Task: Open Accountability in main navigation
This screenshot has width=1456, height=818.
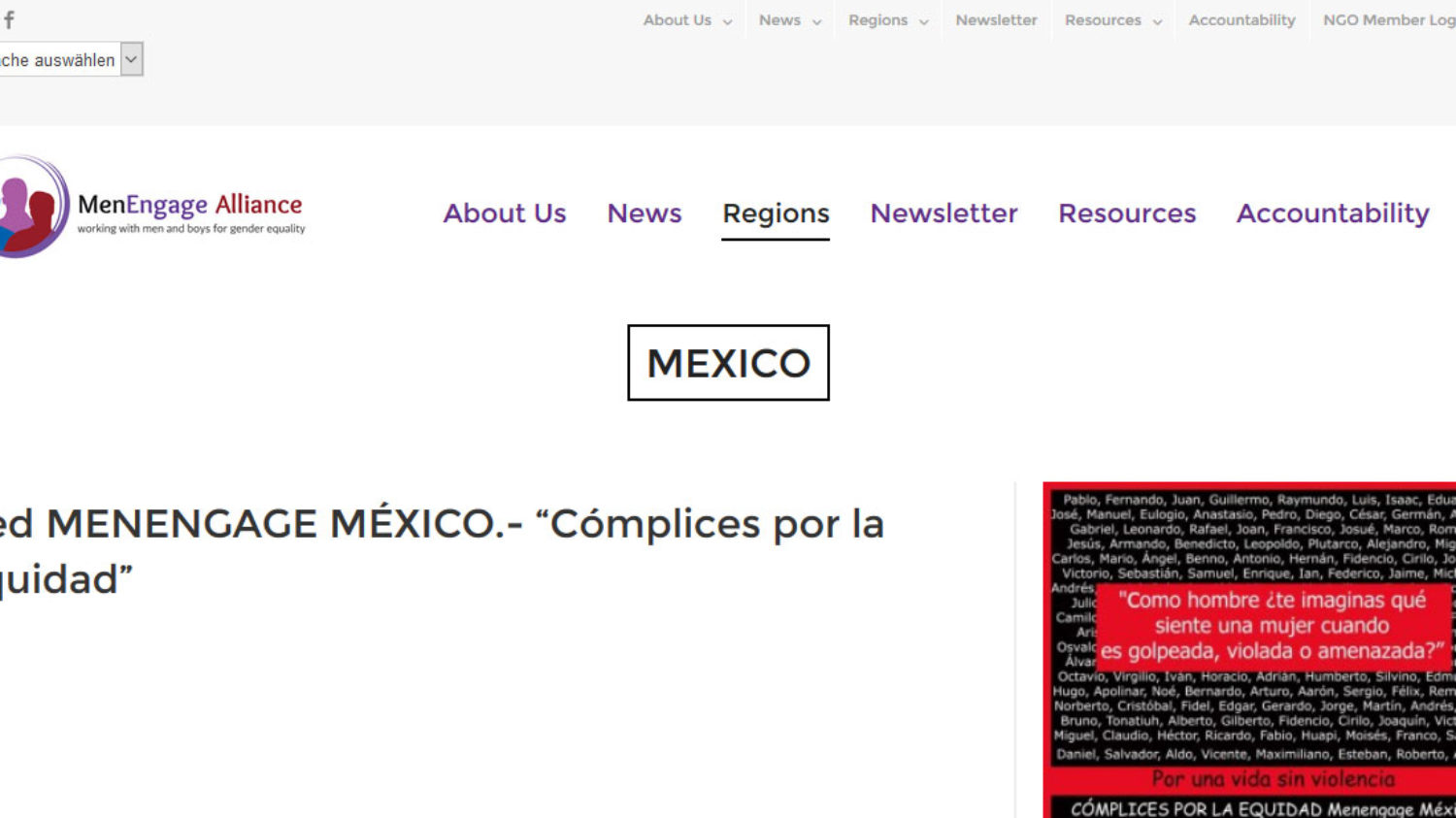Action: click(1333, 213)
